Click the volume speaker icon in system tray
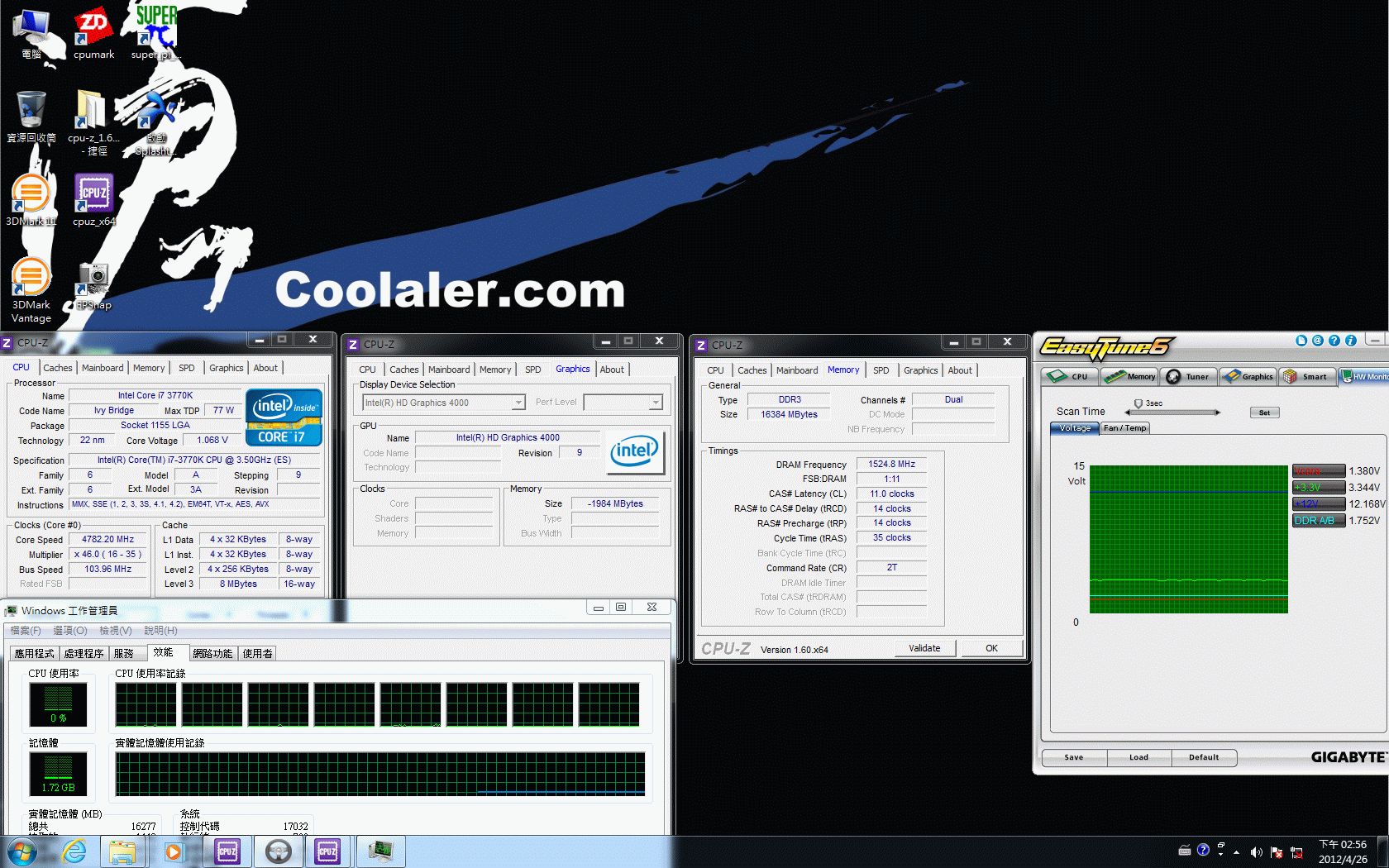 pos(1256,852)
